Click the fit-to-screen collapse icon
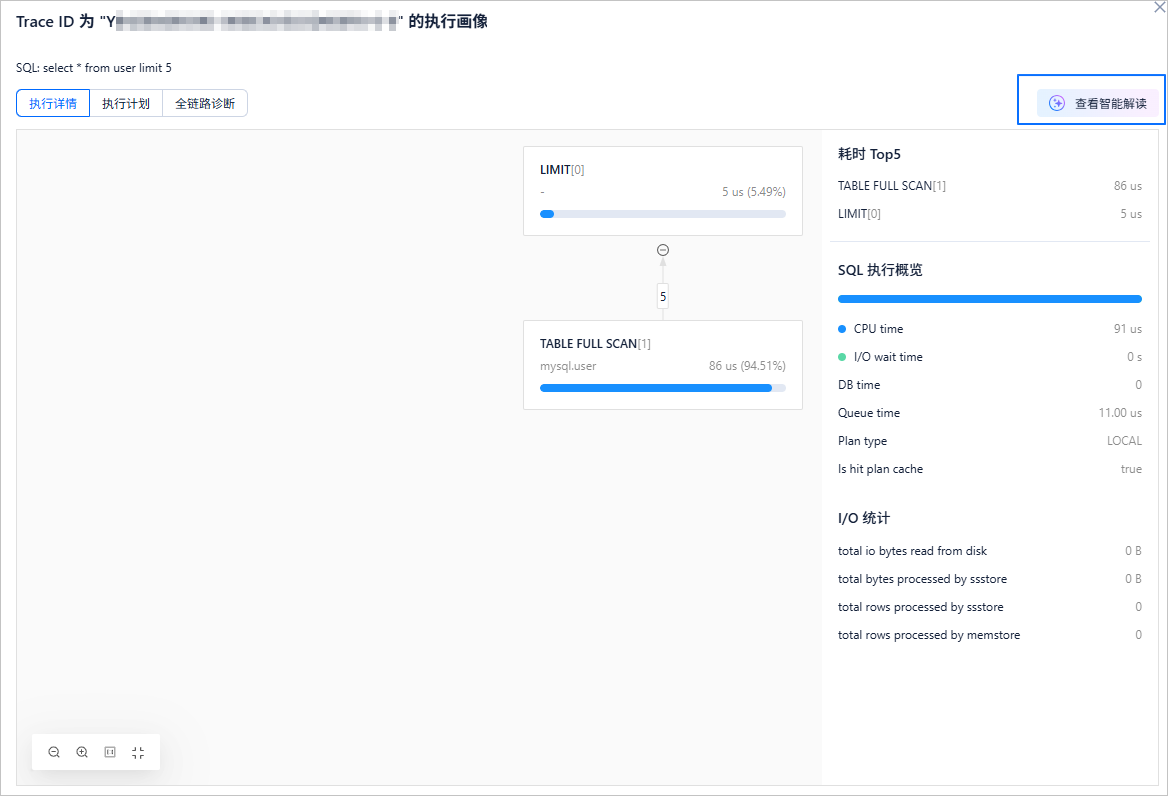 tap(138, 752)
